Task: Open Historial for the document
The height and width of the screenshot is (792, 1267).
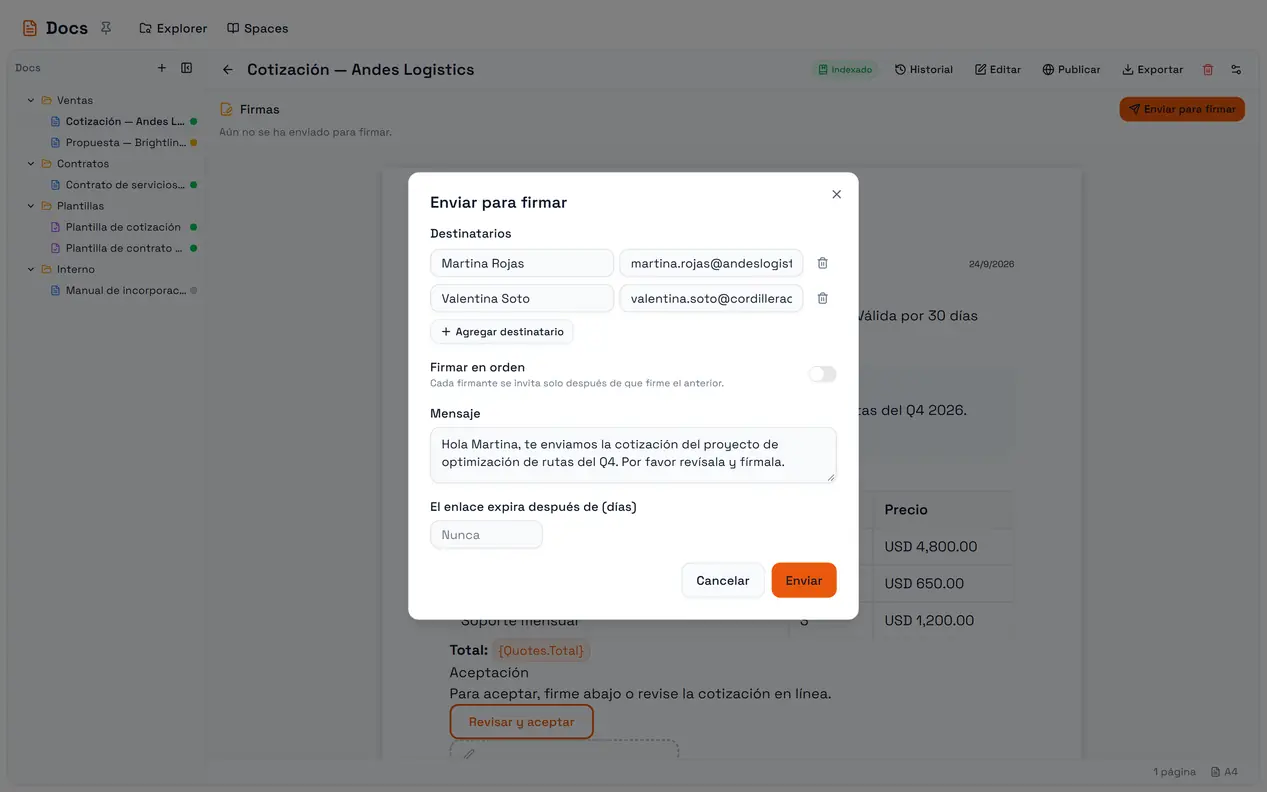Action: (x=924, y=70)
